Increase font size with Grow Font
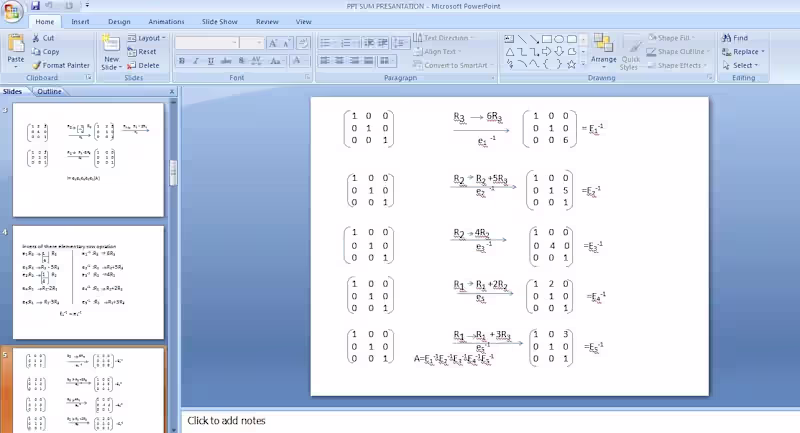The image size is (800, 433). coord(273,43)
